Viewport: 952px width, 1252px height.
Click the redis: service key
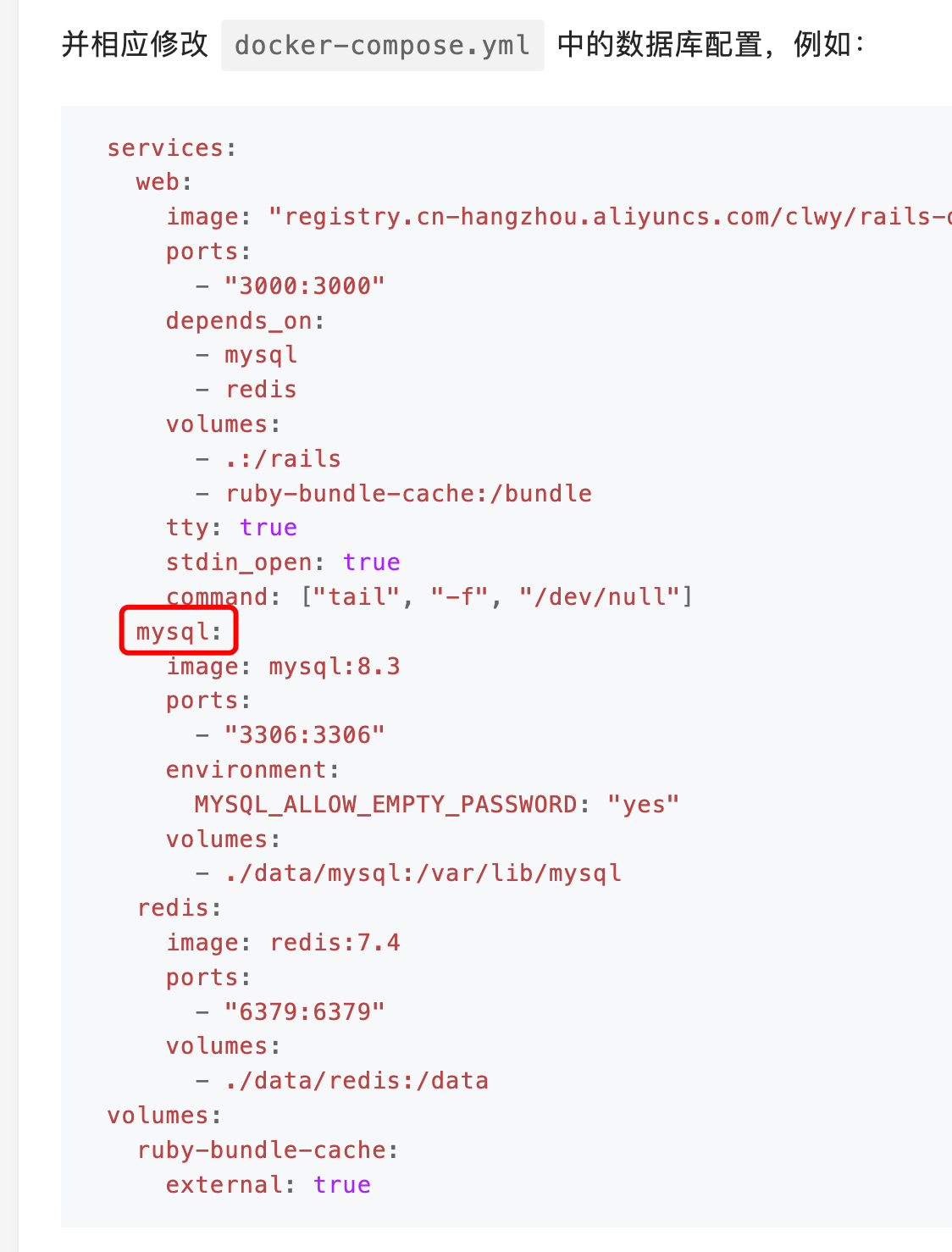[x=180, y=908]
